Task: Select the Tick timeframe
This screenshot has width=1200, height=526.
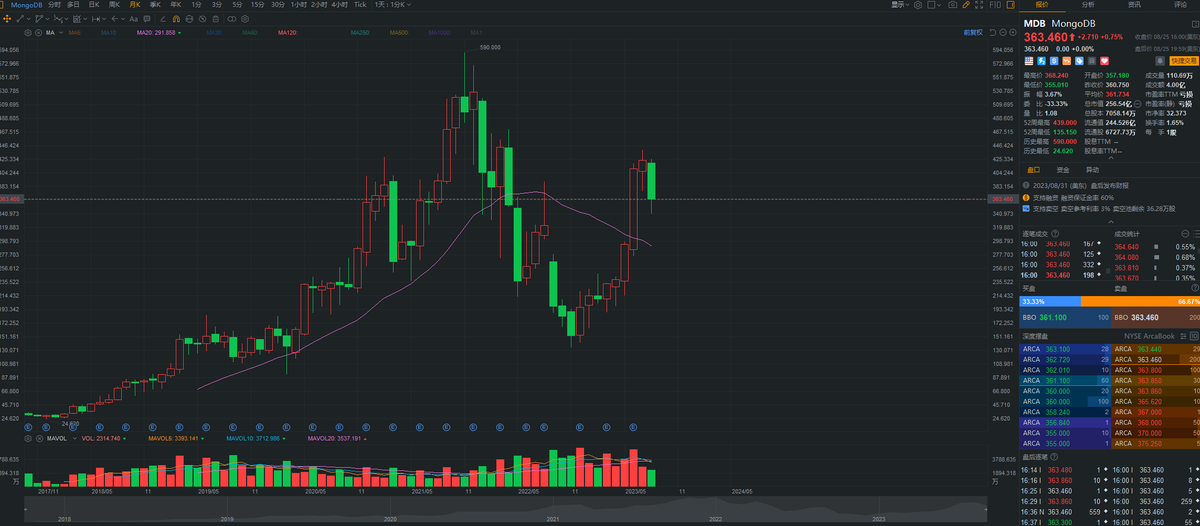Action: (360, 5)
